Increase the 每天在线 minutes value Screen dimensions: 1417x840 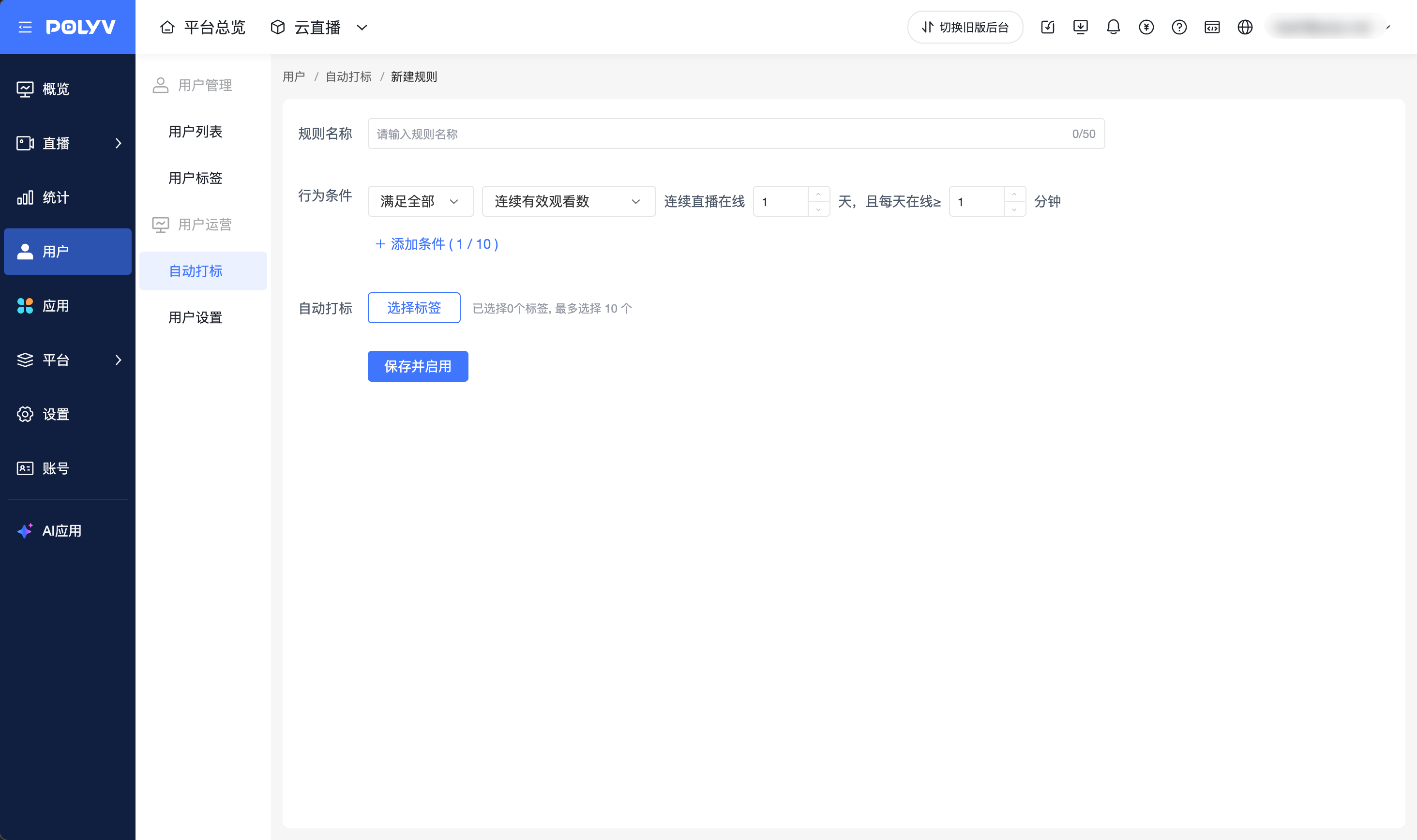(1014, 194)
